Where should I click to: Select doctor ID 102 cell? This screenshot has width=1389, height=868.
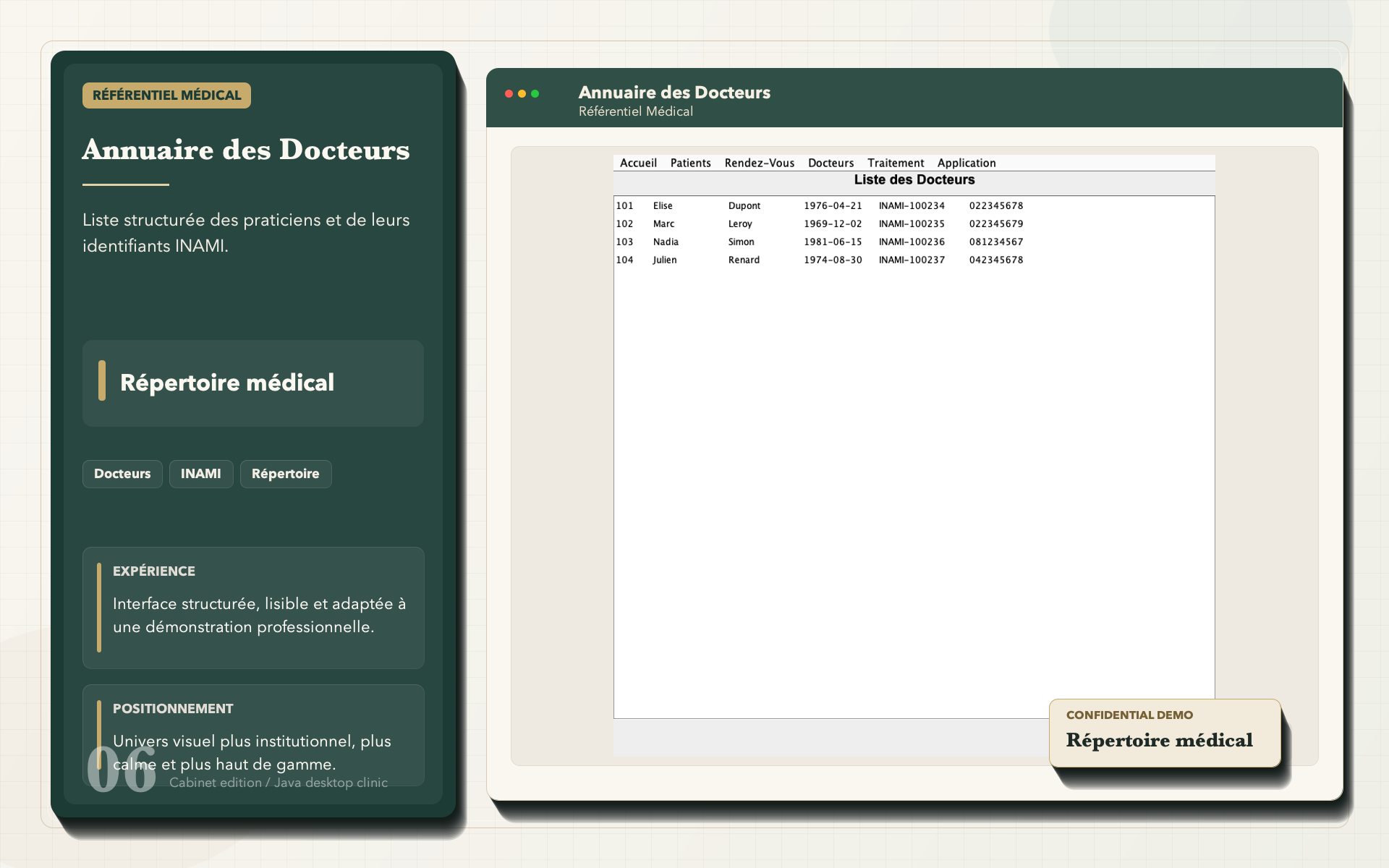[624, 224]
